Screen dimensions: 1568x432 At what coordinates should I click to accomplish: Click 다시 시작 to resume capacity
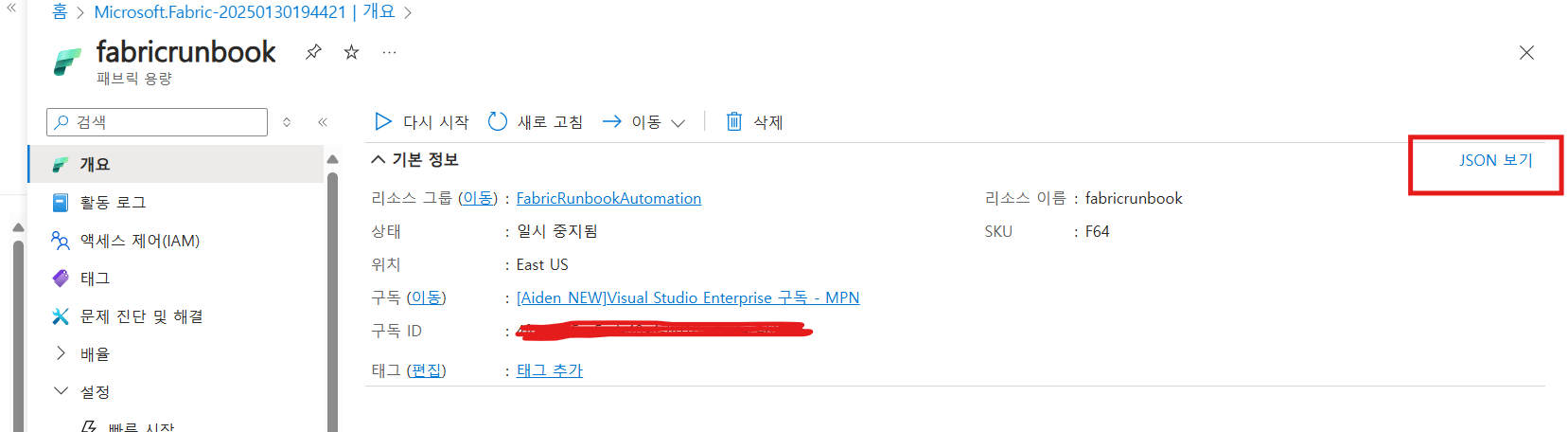pos(421,121)
